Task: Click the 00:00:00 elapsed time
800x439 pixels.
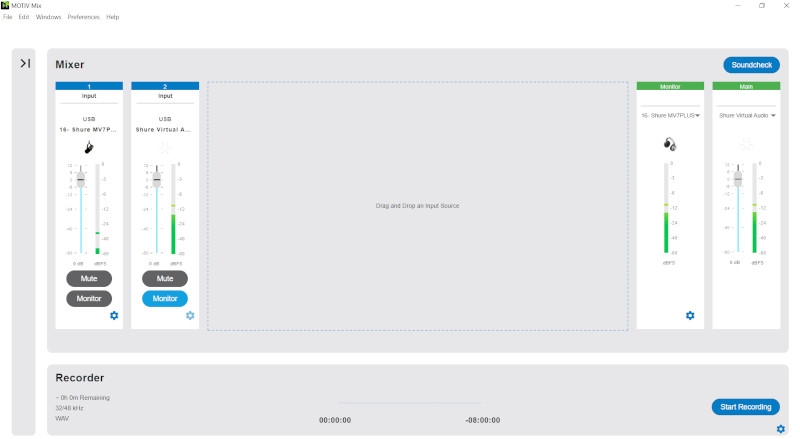Action: pyautogui.click(x=335, y=420)
